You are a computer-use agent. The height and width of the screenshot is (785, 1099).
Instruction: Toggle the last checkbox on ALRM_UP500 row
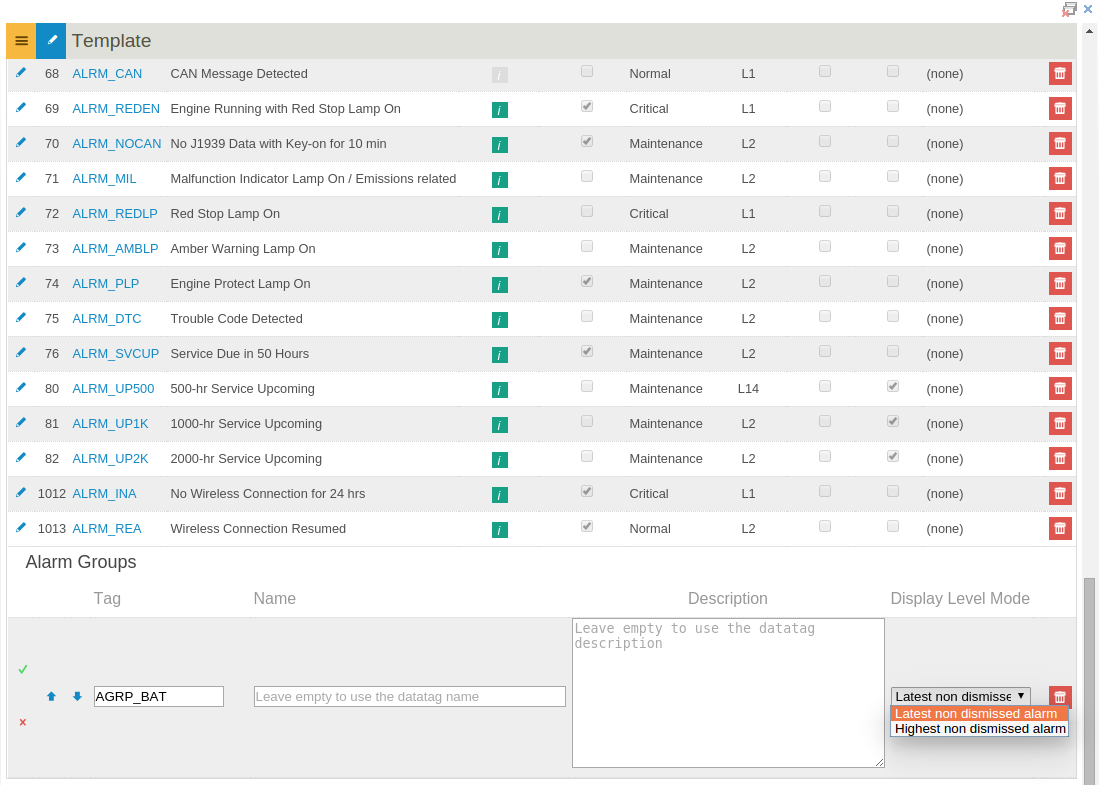pos(892,386)
